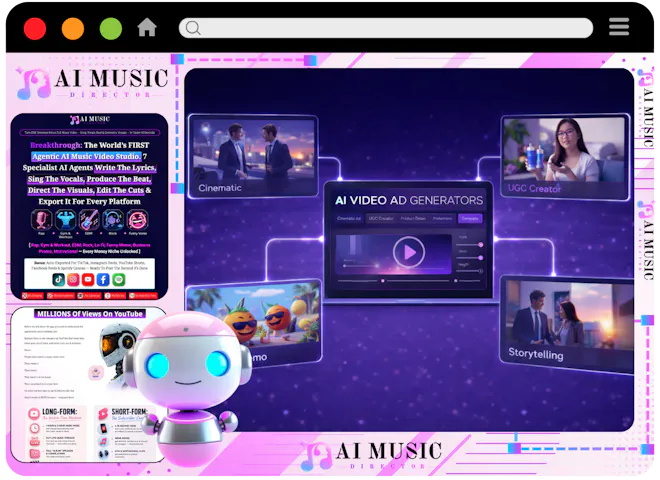The width and height of the screenshot is (660, 480).
Task: Play the AI video ad preview
Action: (x=408, y=252)
